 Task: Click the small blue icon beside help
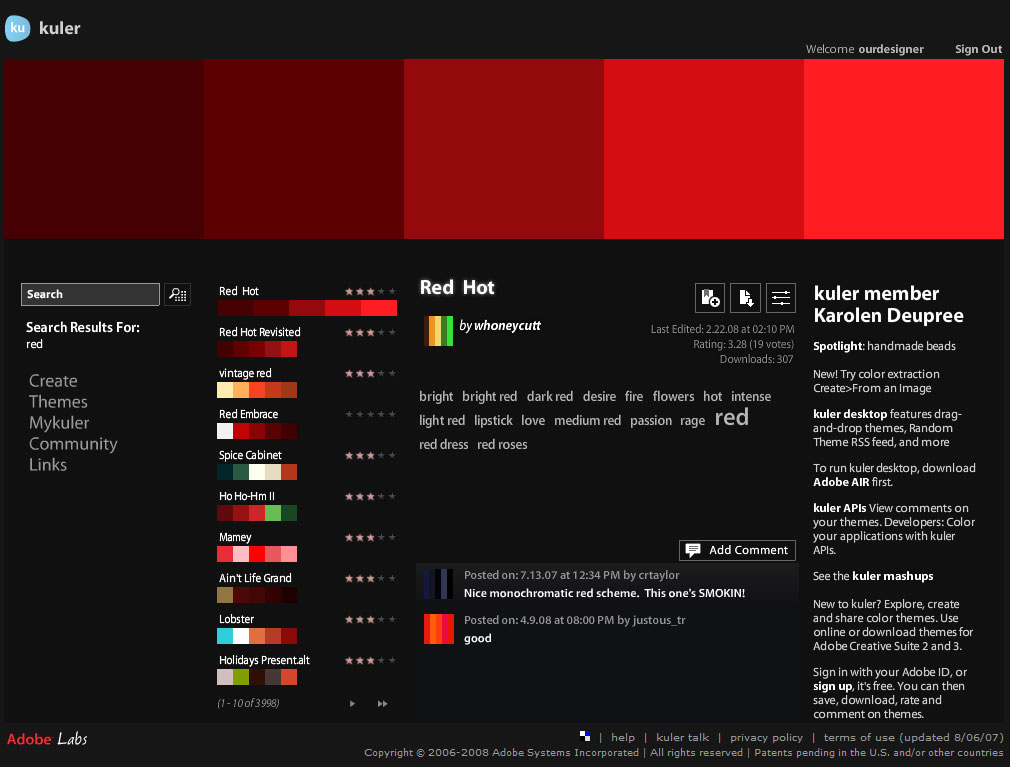[x=585, y=736]
